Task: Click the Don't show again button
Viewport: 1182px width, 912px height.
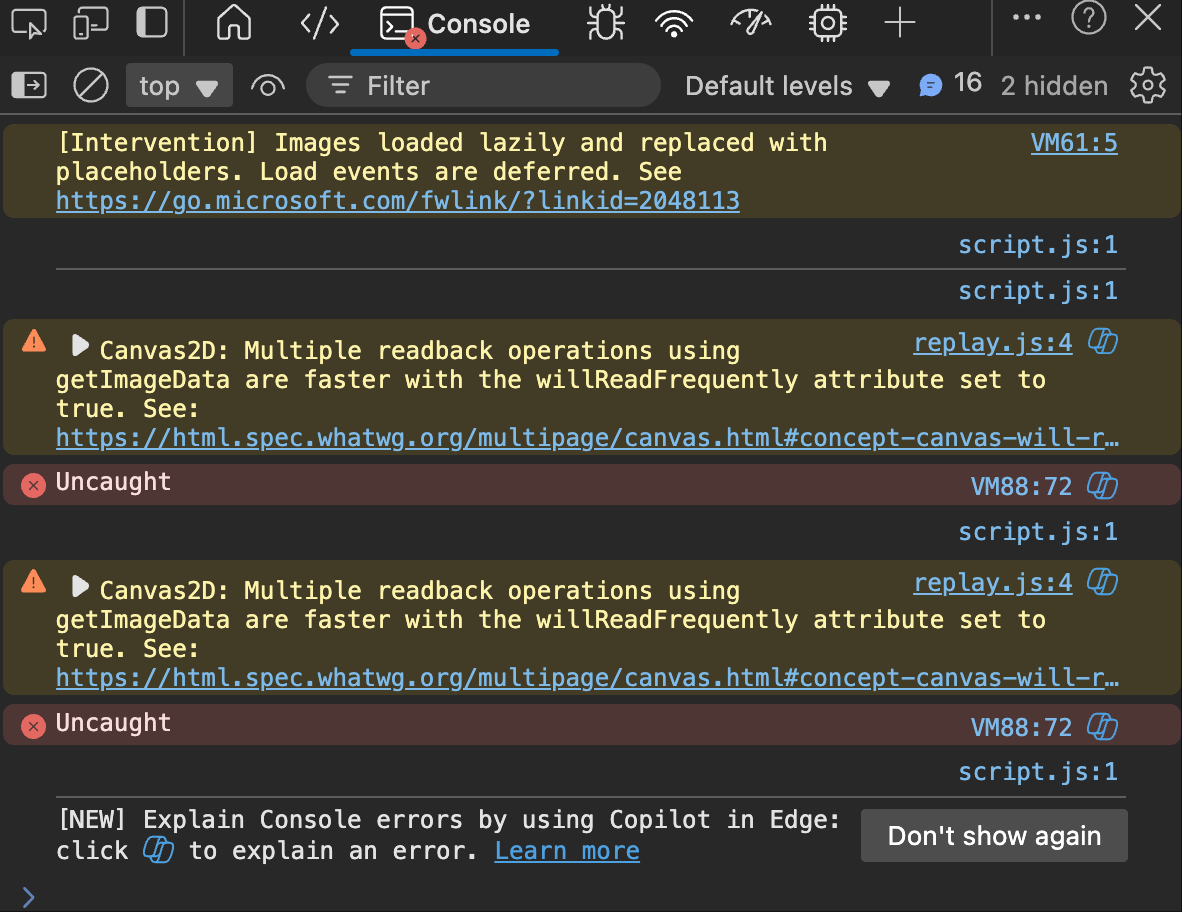Action: coord(994,836)
